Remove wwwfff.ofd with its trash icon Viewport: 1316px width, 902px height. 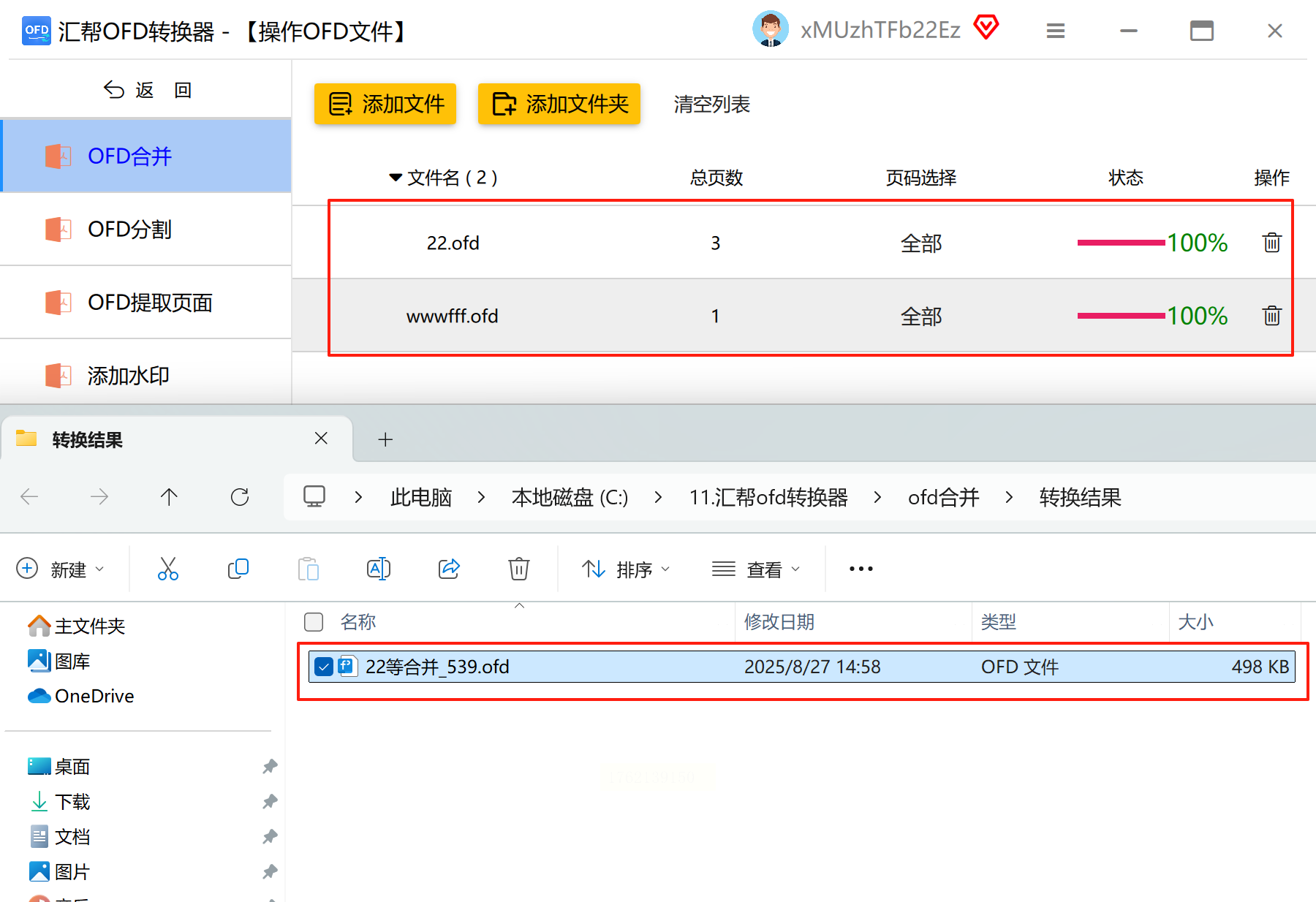tap(1271, 316)
